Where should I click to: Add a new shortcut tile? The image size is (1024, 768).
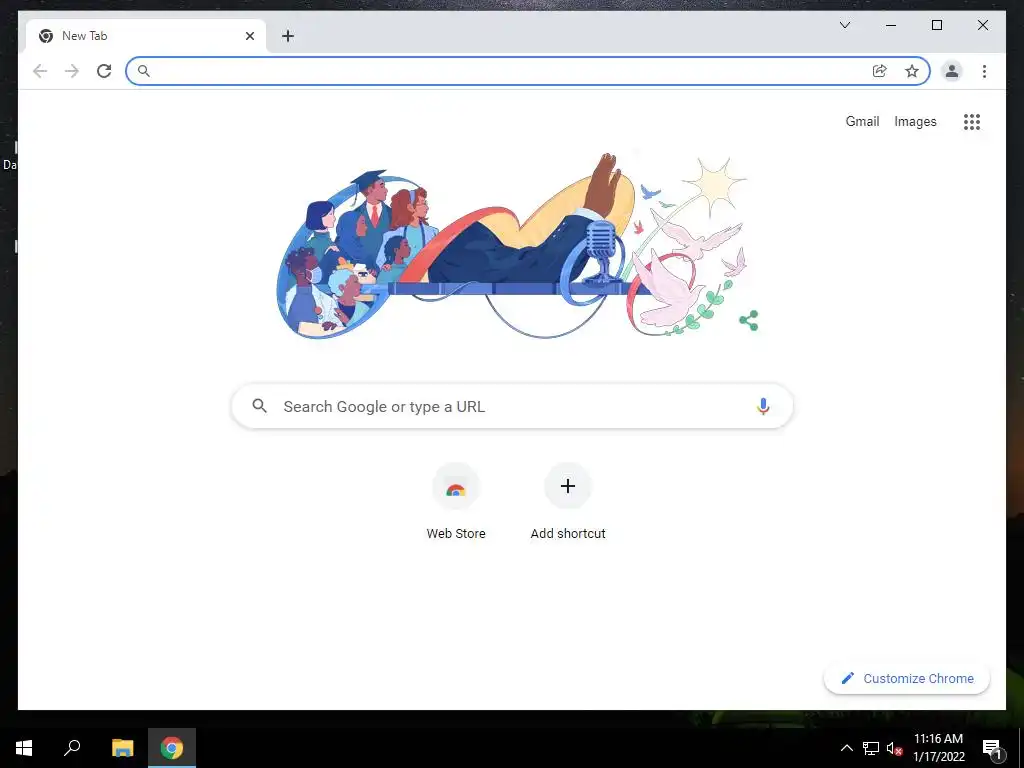(568, 502)
